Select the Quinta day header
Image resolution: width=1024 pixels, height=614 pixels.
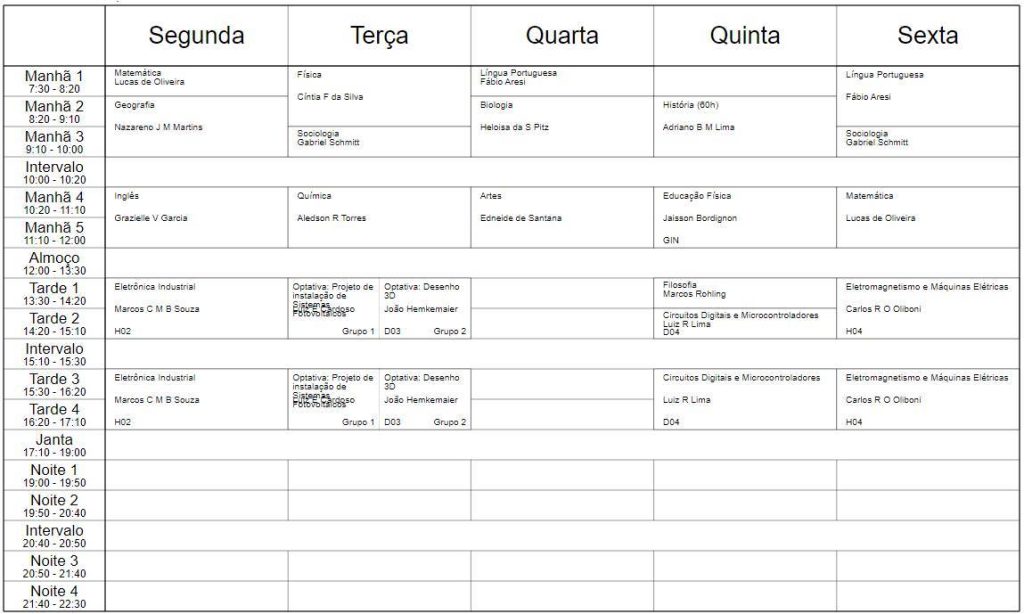[745, 36]
